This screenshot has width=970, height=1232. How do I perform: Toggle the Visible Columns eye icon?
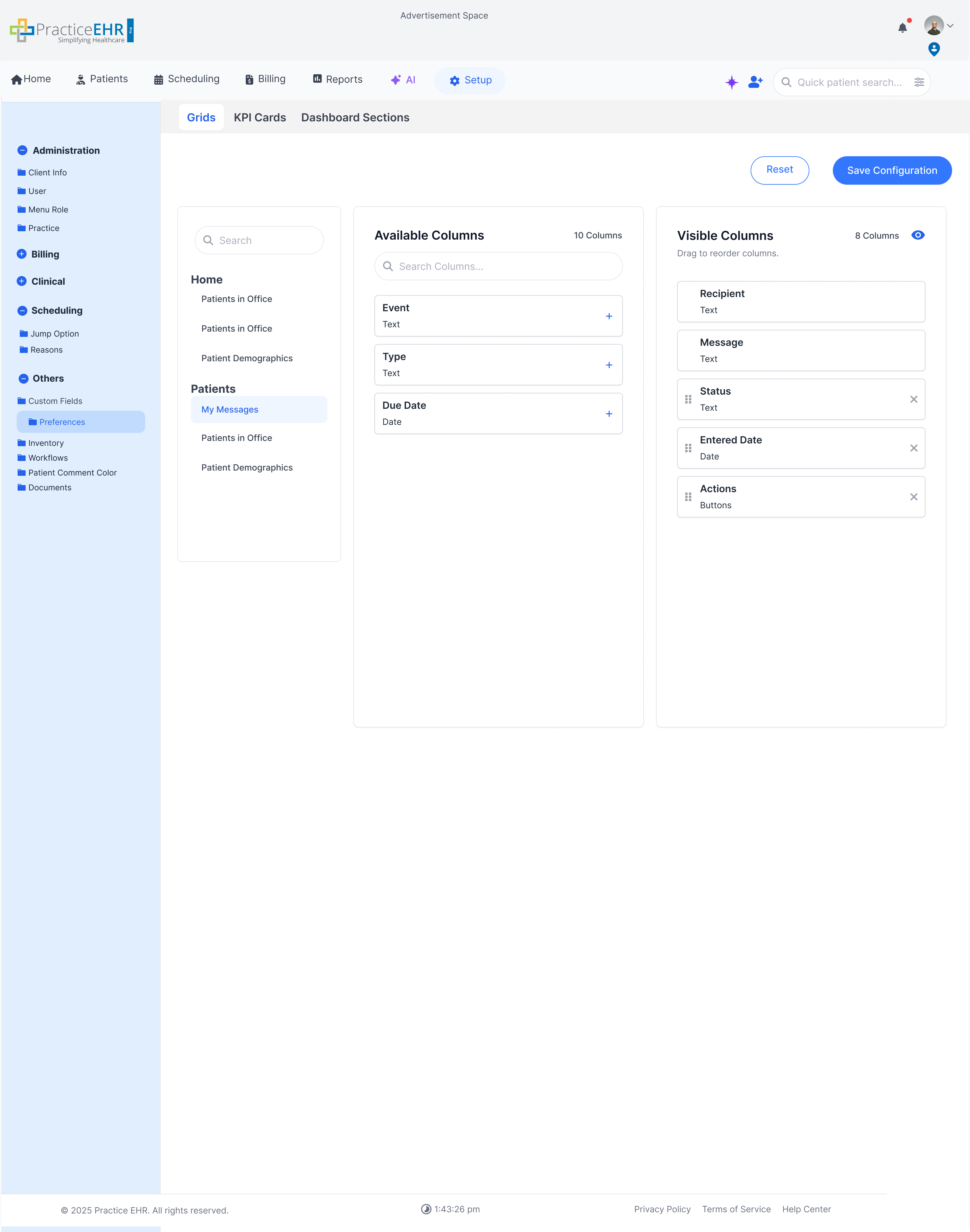918,235
